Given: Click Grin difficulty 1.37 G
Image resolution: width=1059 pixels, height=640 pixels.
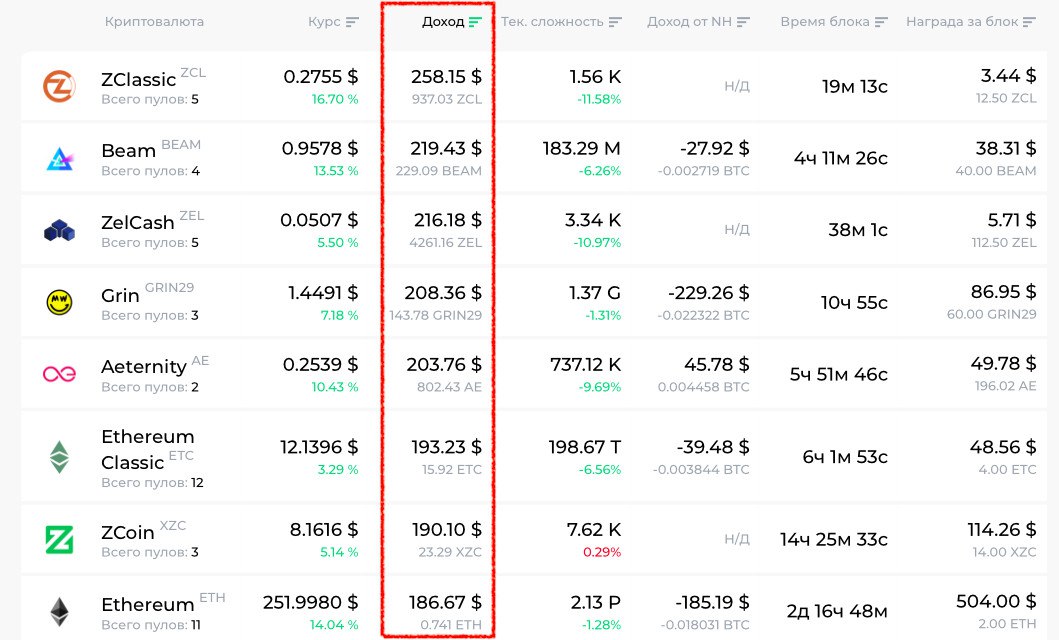Looking at the screenshot, I should pos(594,293).
